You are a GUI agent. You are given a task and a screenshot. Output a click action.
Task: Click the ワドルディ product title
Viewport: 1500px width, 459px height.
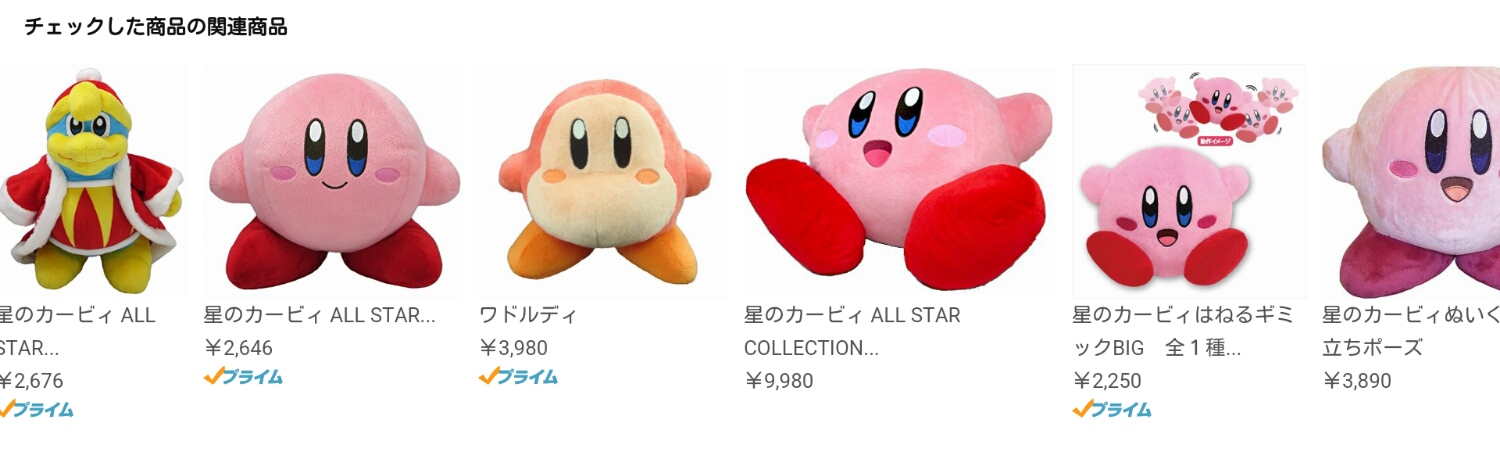pyautogui.click(x=529, y=315)
